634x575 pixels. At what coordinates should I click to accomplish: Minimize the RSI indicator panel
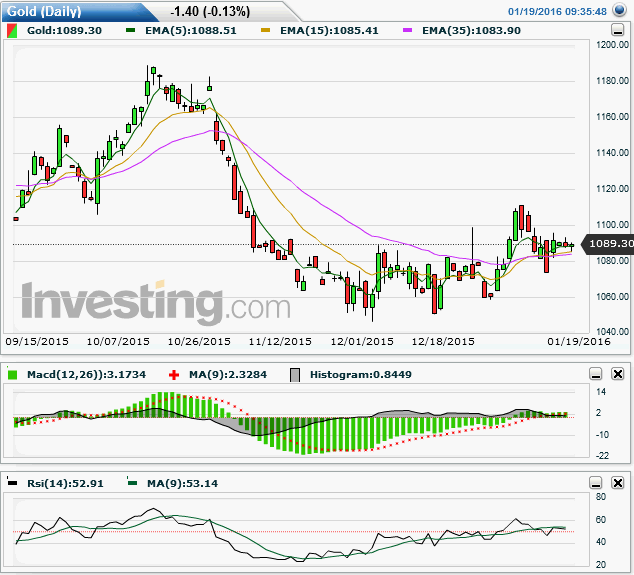[x=596, y=483]
